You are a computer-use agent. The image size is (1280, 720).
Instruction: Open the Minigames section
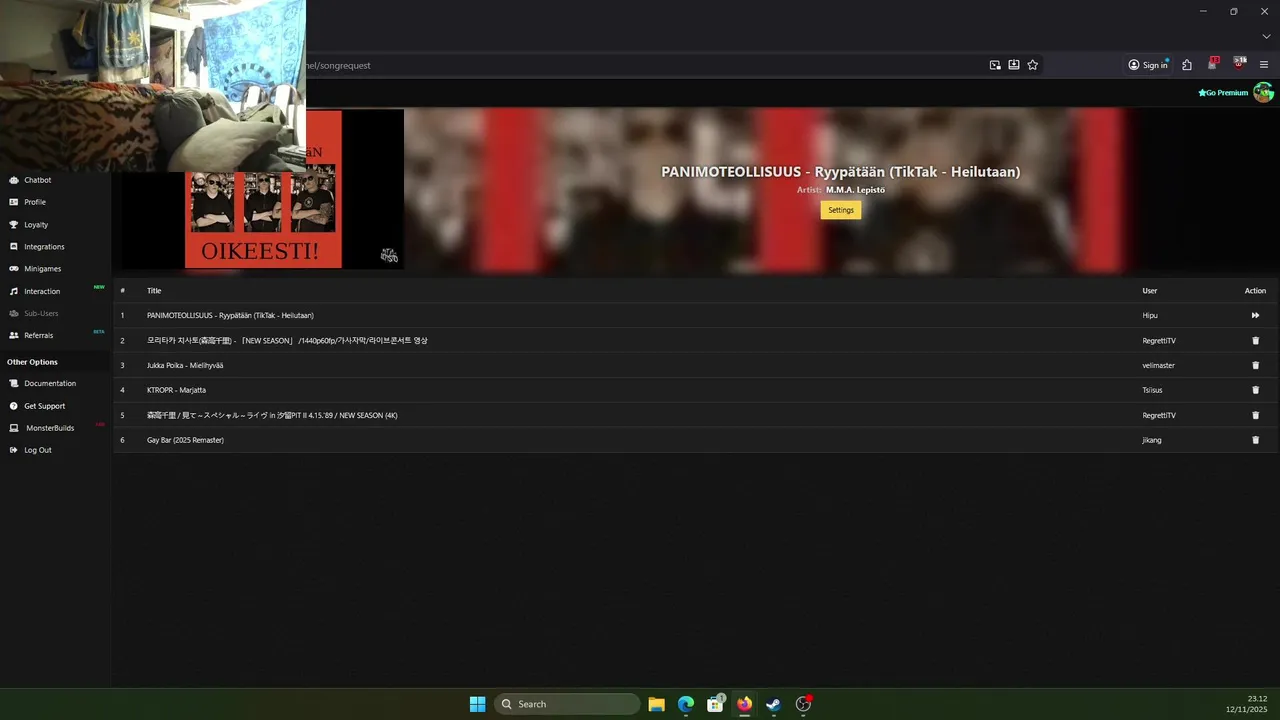[42, 269]
